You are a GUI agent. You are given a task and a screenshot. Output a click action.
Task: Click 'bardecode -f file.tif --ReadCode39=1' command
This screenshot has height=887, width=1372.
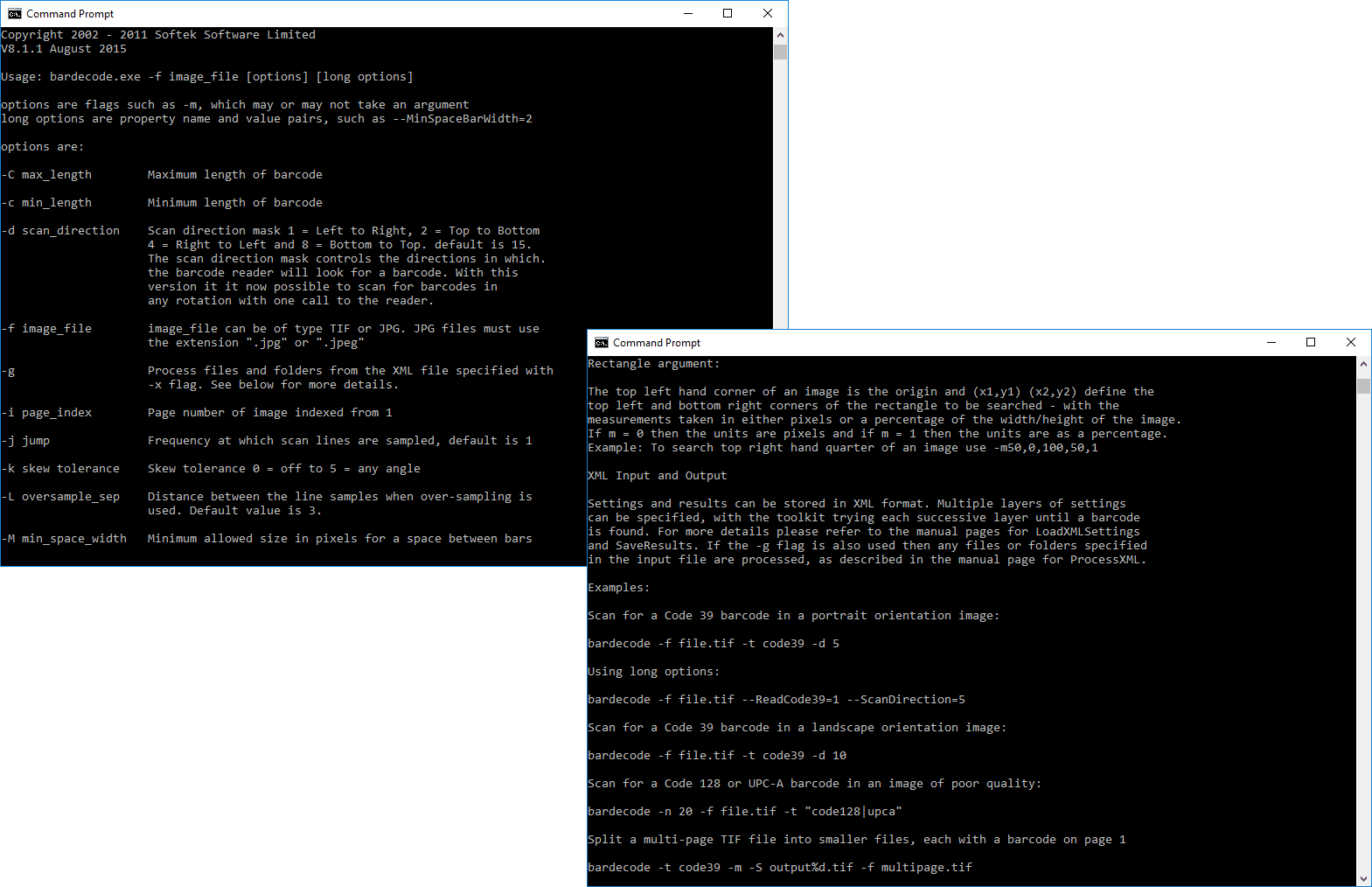click(x=777, y=700)
